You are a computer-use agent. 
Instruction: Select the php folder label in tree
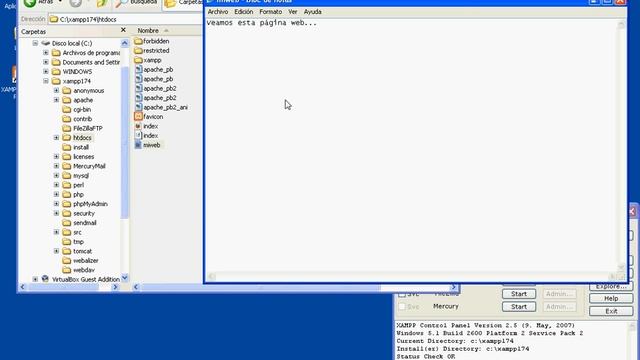pyautogui.click(x=78, y=194)
